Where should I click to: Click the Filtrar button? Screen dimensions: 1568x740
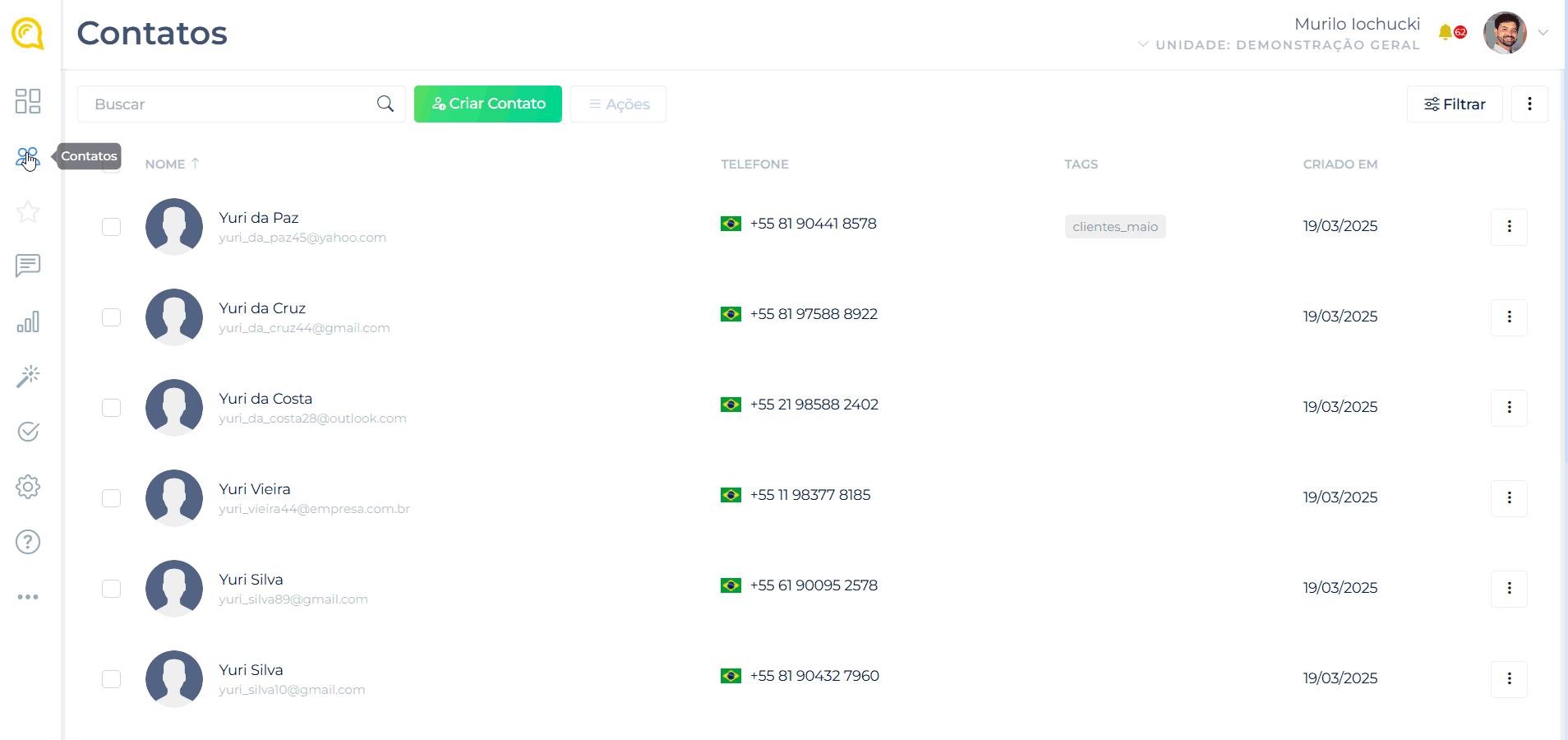pyautogui.click(x=1455, y=104)
